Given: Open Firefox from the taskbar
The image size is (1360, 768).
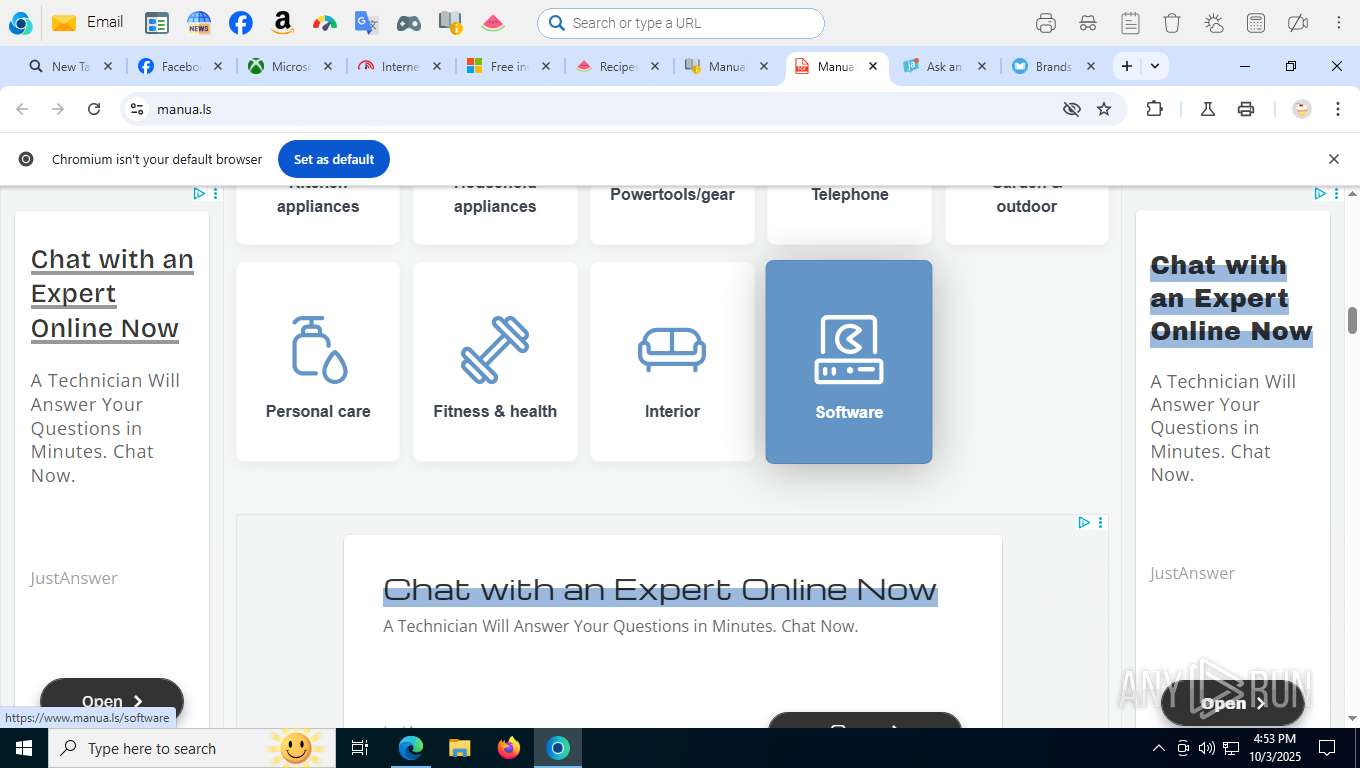Looking at the screenshot, I should pyautogui.click(x=509, y=748).
